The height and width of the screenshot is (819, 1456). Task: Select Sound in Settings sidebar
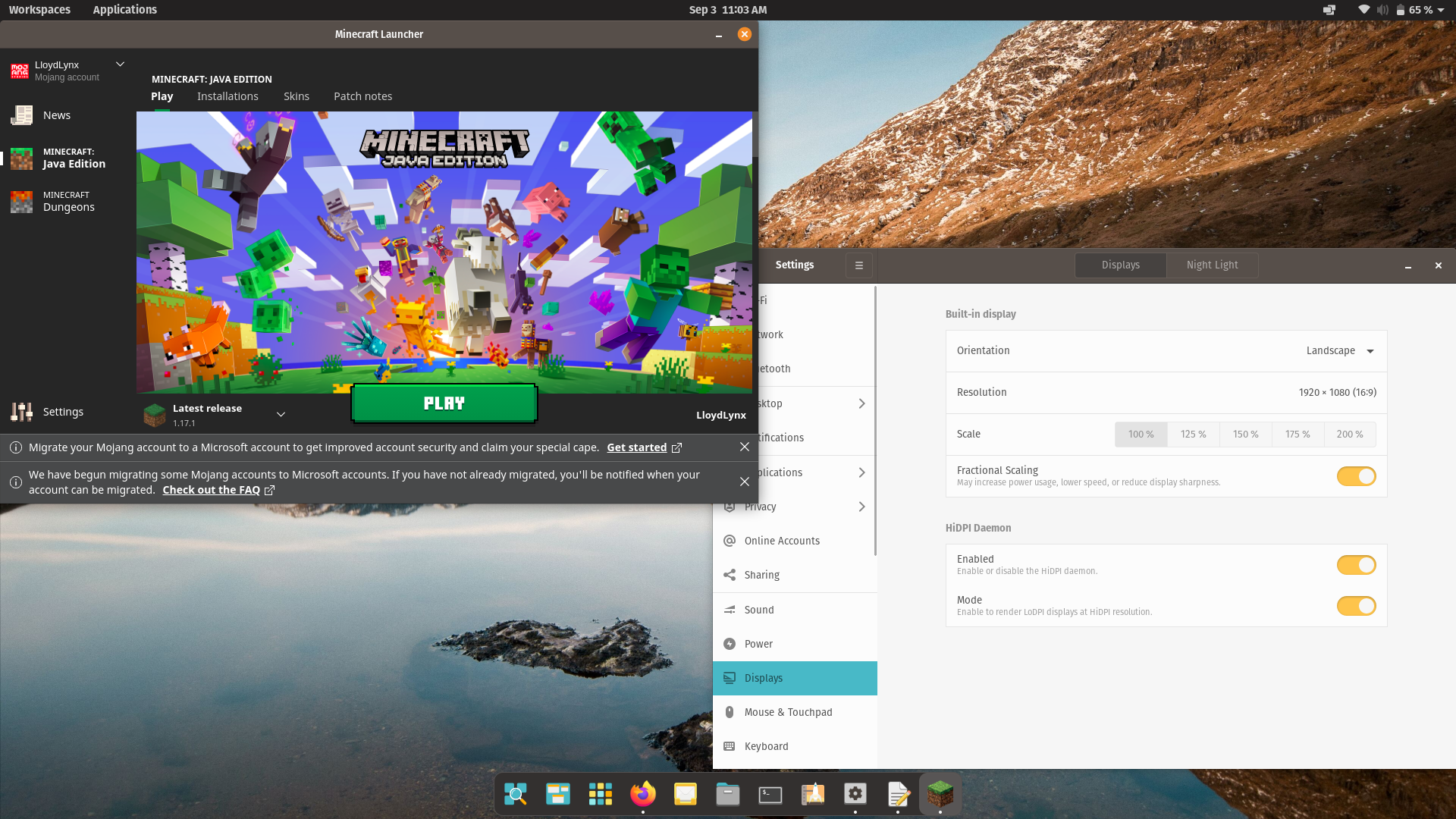[x=759, y=610]
